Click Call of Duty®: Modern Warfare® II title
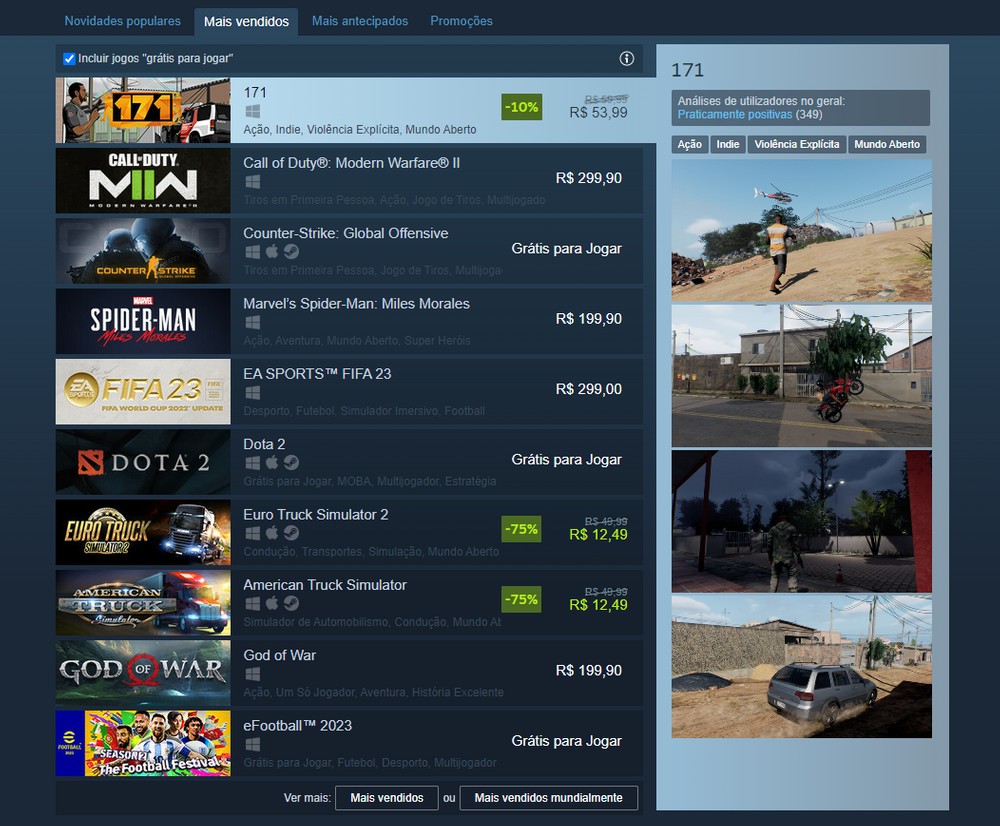This screenshot has width=1000, height=826. pyautogui.click(x=351, y=163)
